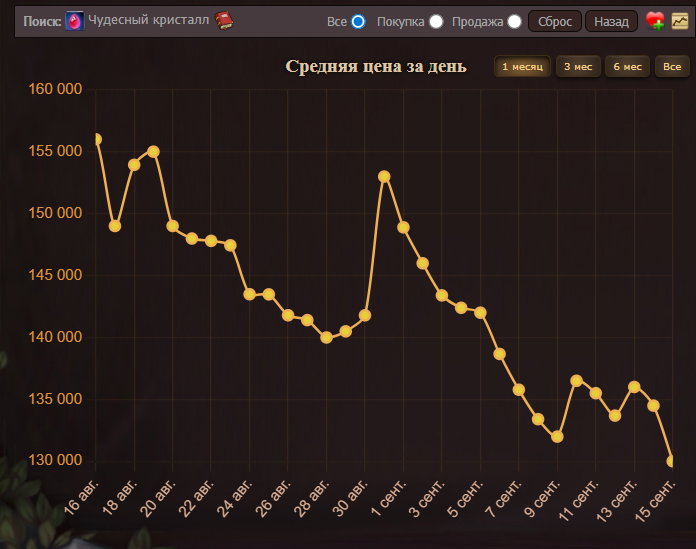Switch chart range to 1 месяц

click(522, 67)
